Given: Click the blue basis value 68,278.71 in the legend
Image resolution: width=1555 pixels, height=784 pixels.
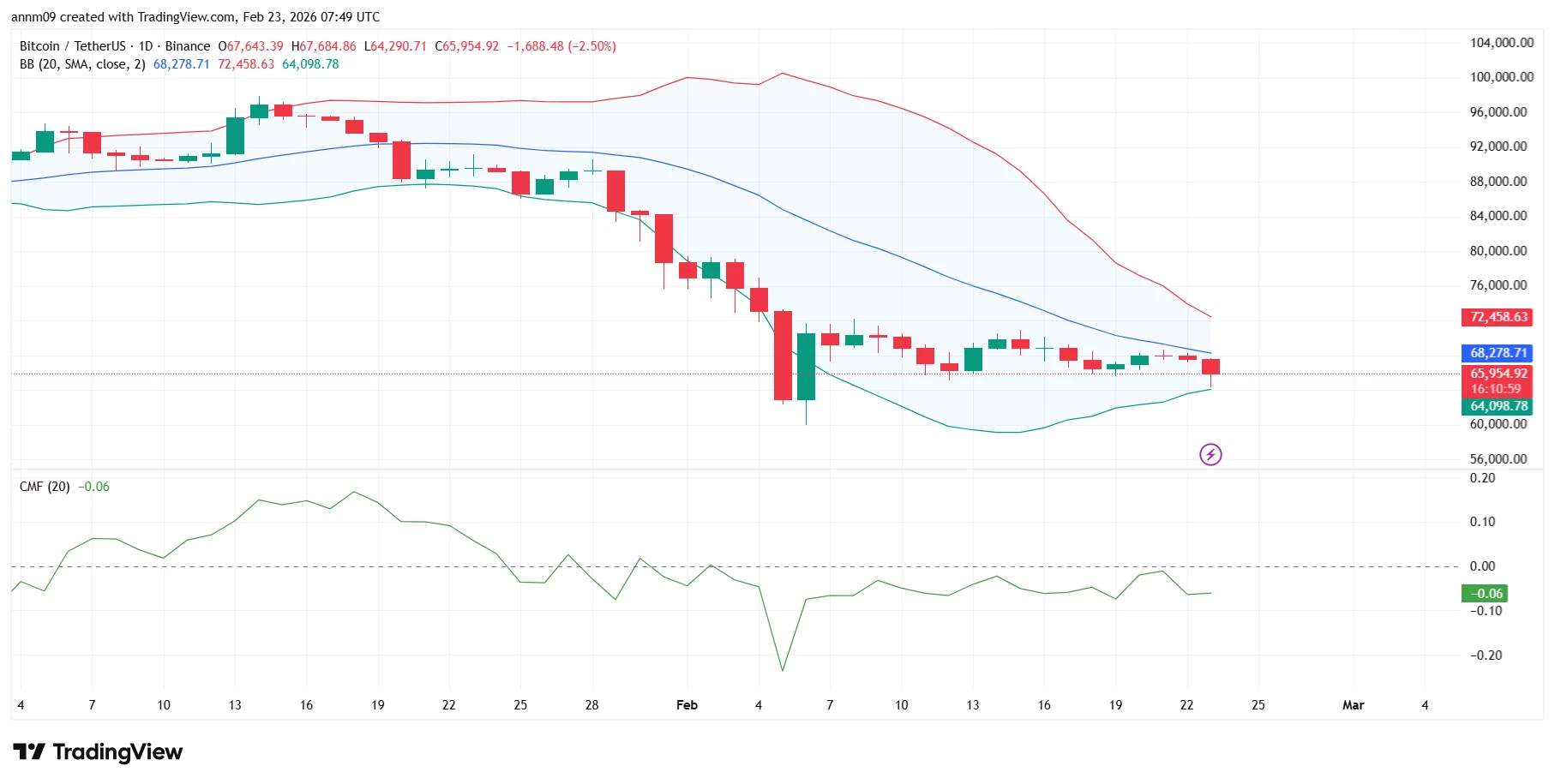Looking at the screenshot, I should [182, 63].
